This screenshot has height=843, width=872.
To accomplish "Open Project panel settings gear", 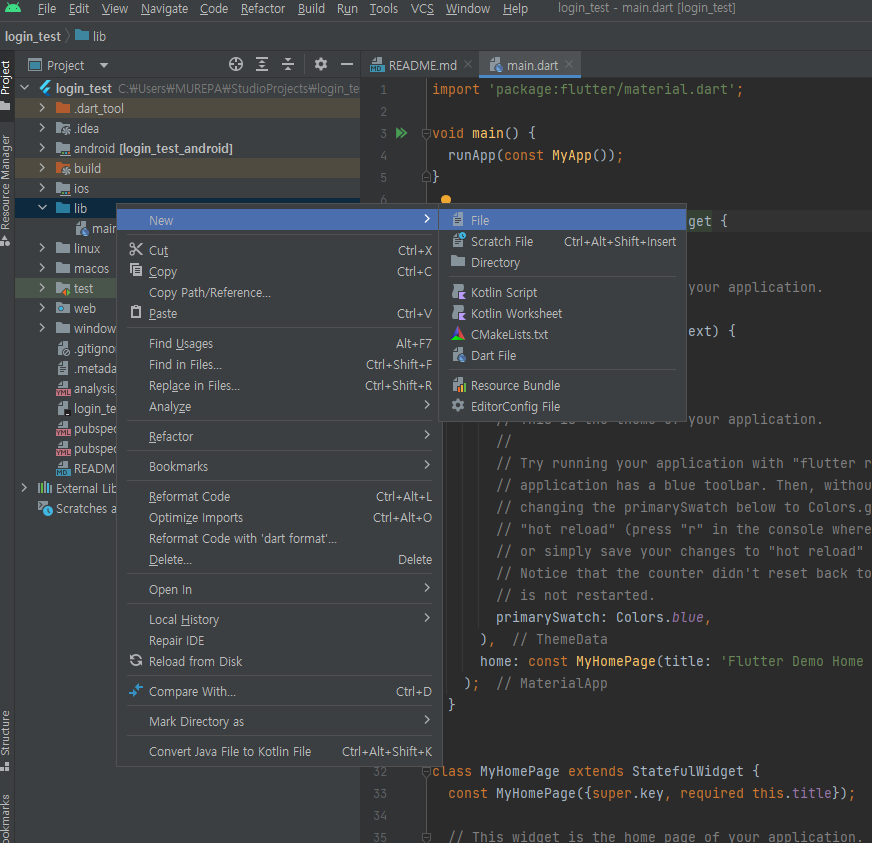I will 321,65.
